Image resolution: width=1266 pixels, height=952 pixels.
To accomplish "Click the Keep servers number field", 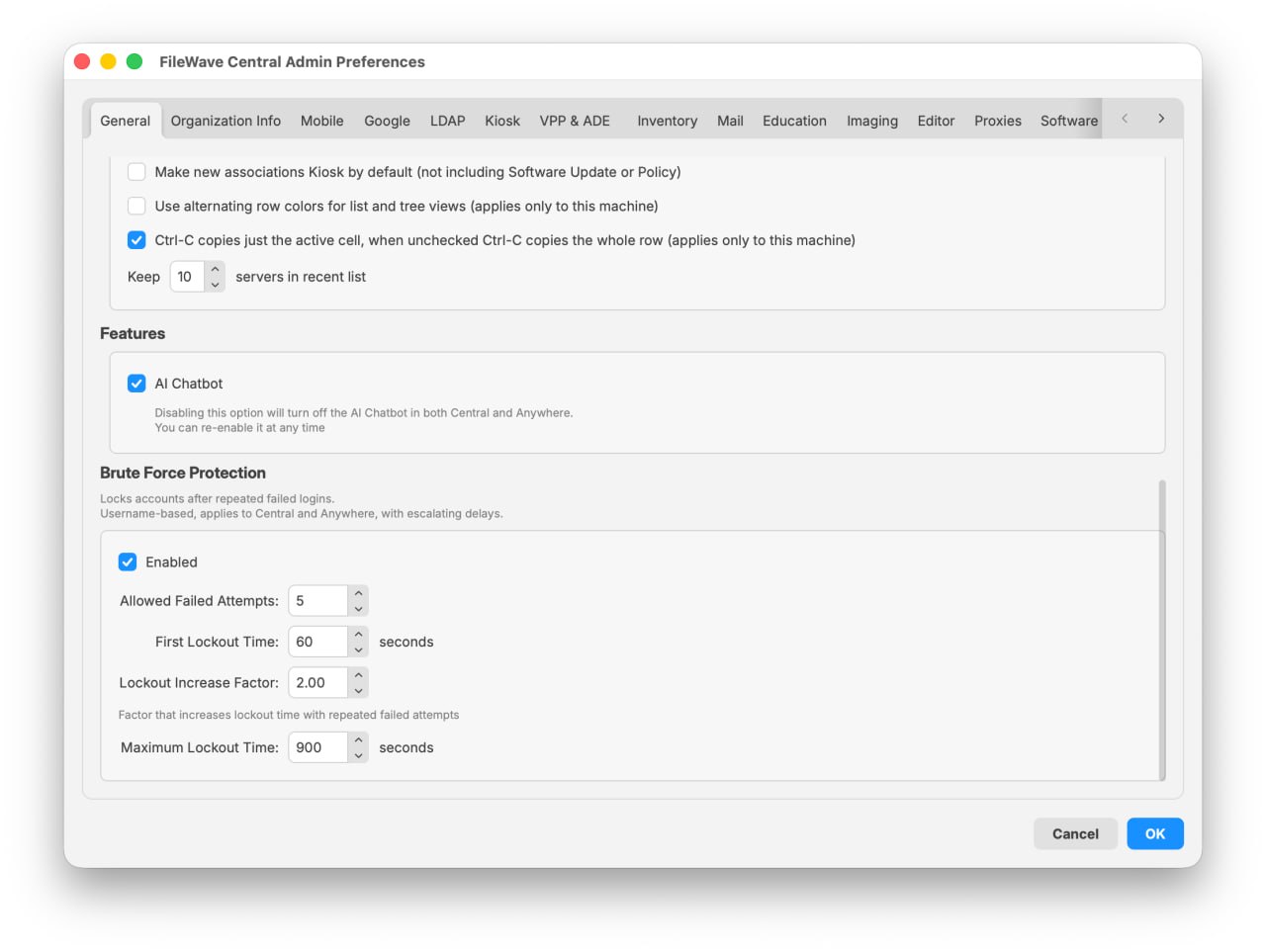I will [187, 277].
